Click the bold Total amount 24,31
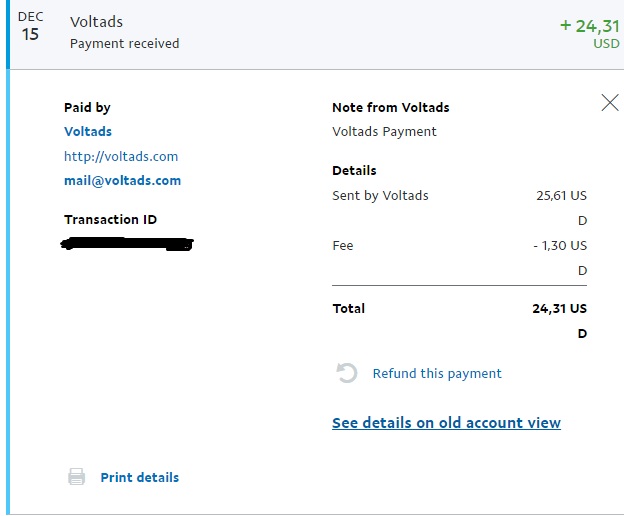This screenshot has width=624, height=516. pos(559,309)
